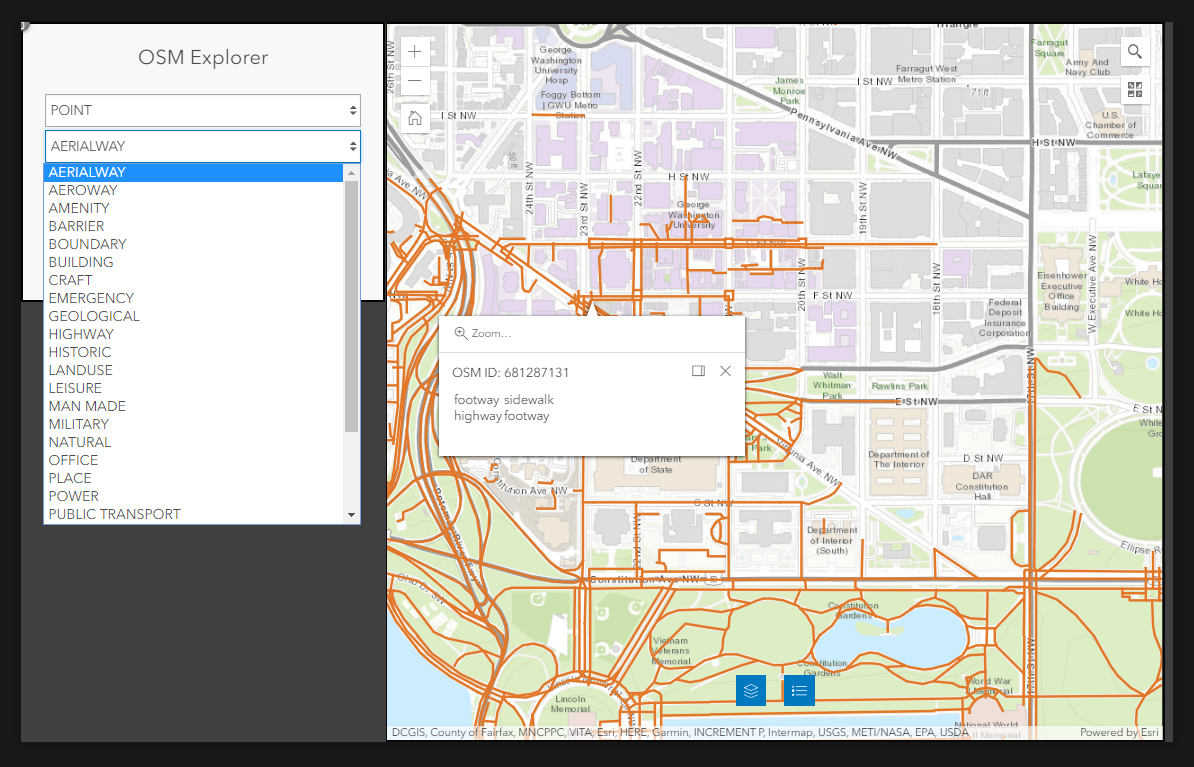Open the basemap gallery grid icon

coord(1135,89)
